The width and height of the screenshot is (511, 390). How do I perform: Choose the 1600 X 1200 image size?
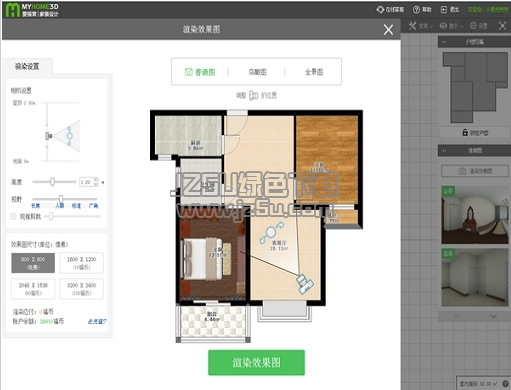click(81, 263)
